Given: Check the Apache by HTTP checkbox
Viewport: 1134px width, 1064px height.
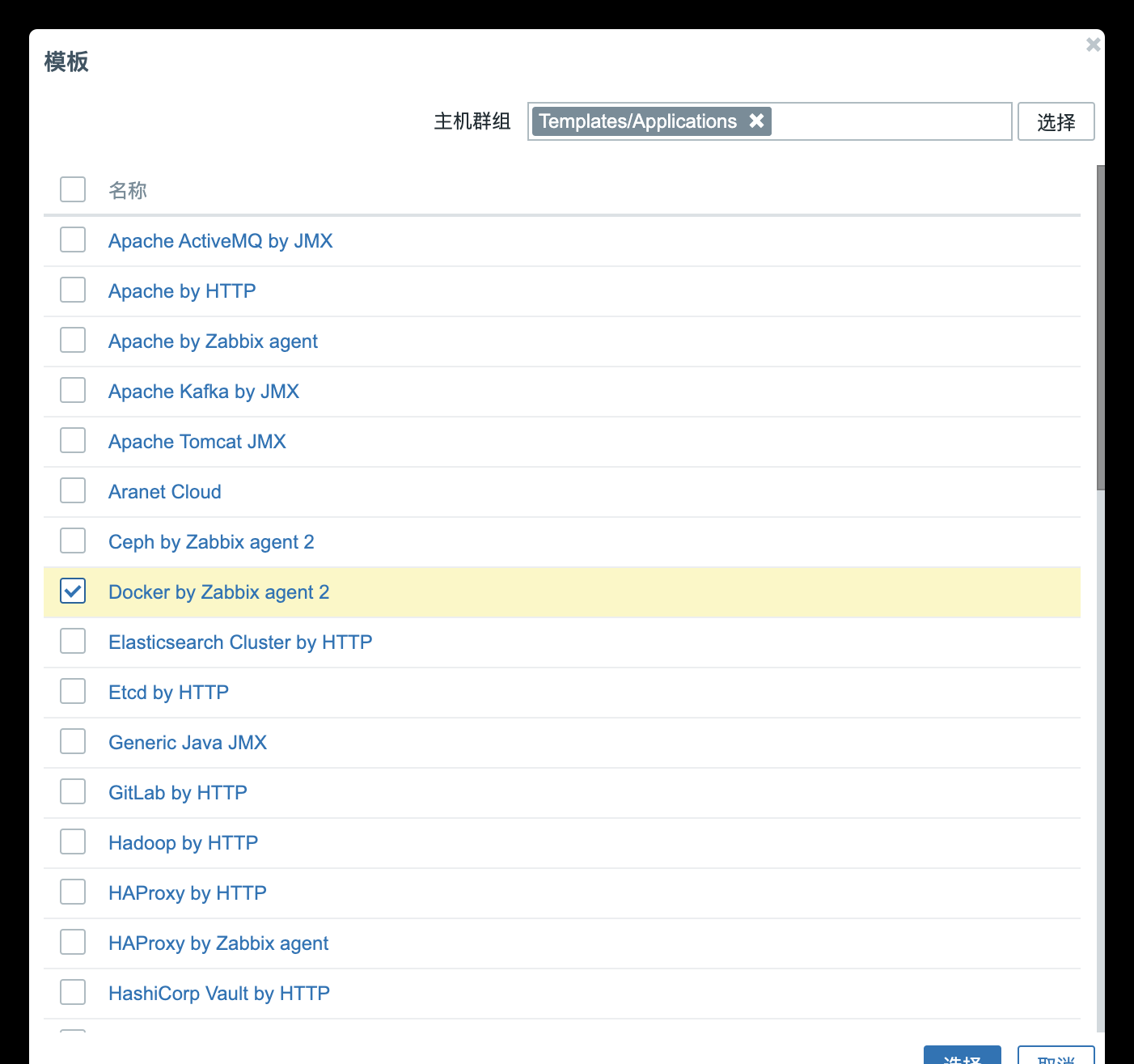Looking at the screenshot, I should 73,290.
